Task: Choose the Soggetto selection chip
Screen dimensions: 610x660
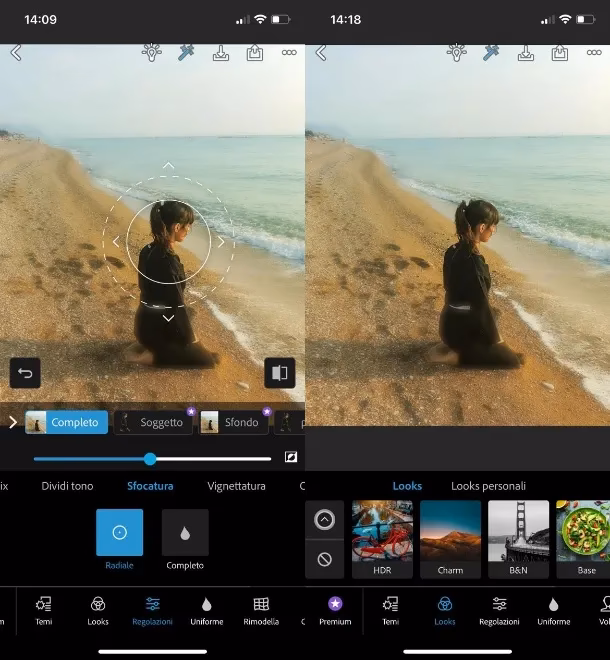Action: pyautogui.click(x=153, y=422)
